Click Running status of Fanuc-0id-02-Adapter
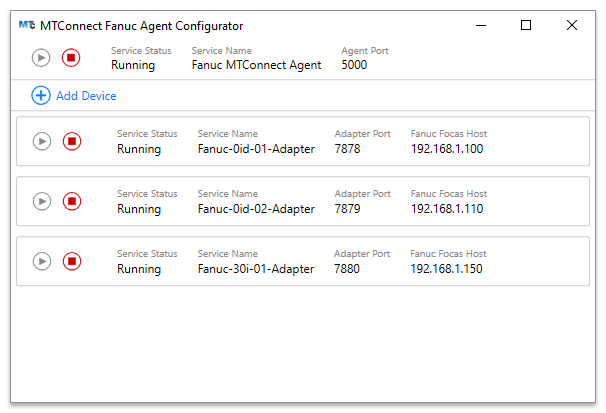The height and width of the screenshot is (413, 606). click(139, 209)
